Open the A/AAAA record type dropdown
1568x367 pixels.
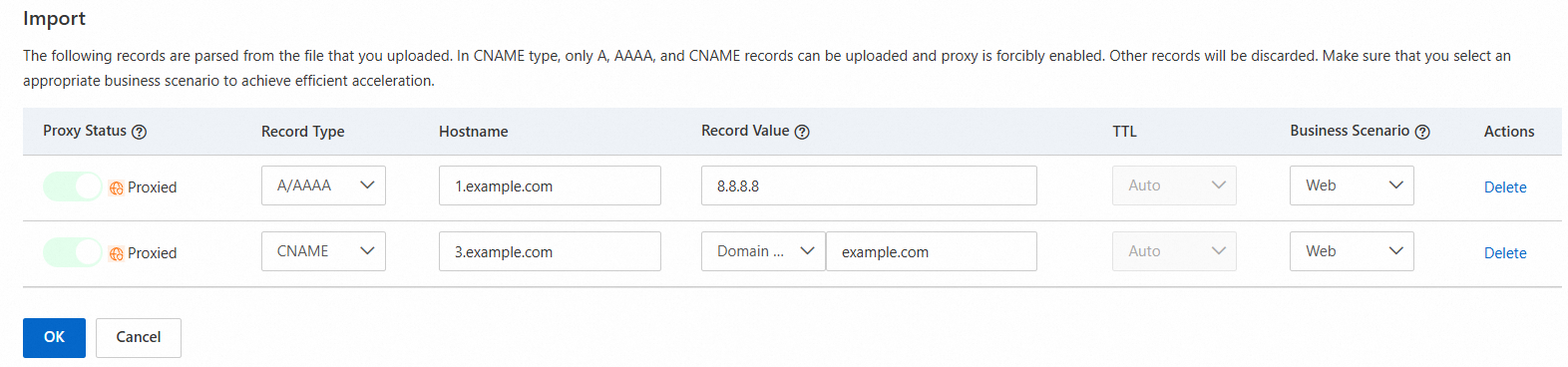[323, 185]
